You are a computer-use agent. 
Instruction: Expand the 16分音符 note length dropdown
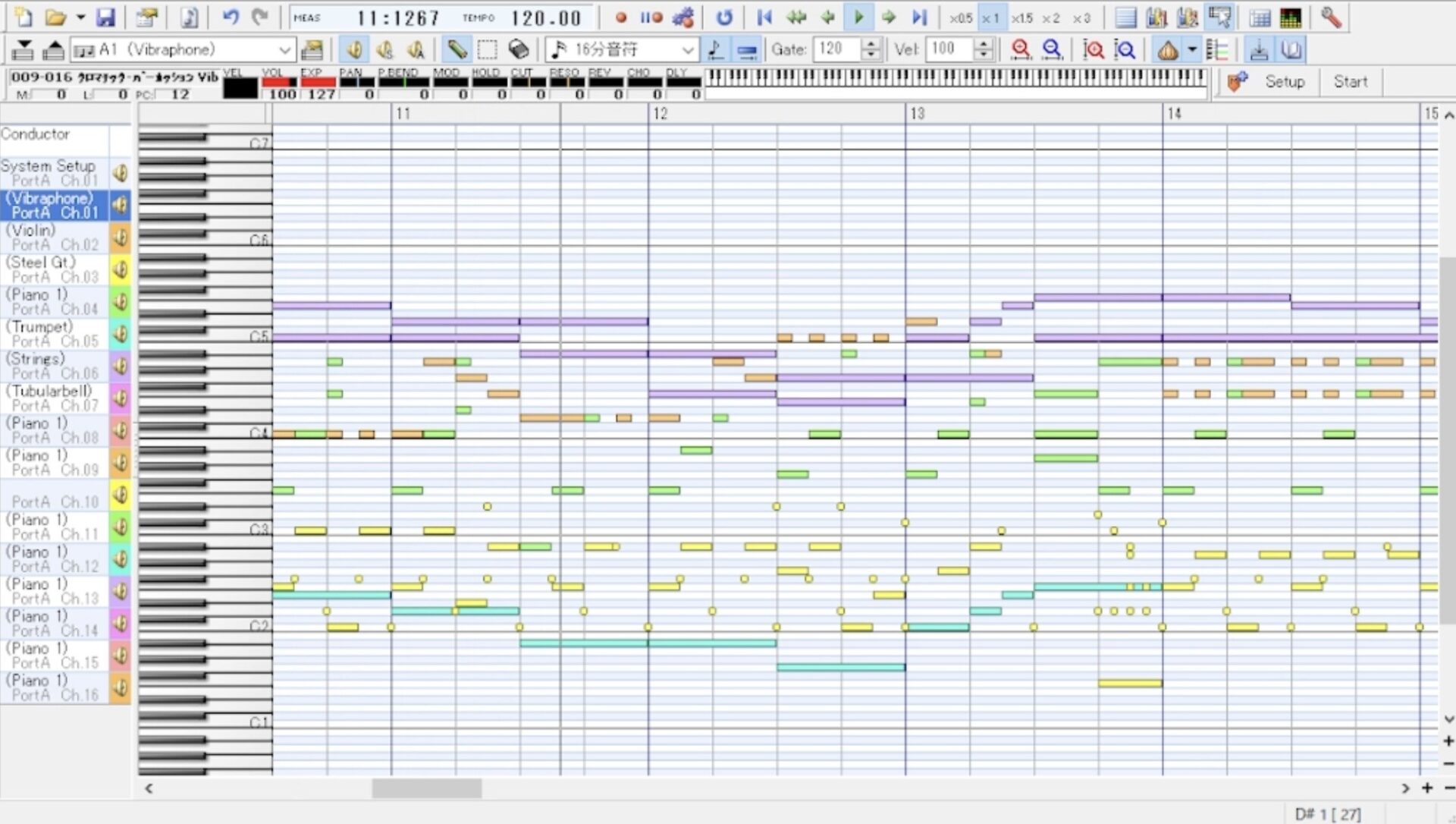(688, 50)
